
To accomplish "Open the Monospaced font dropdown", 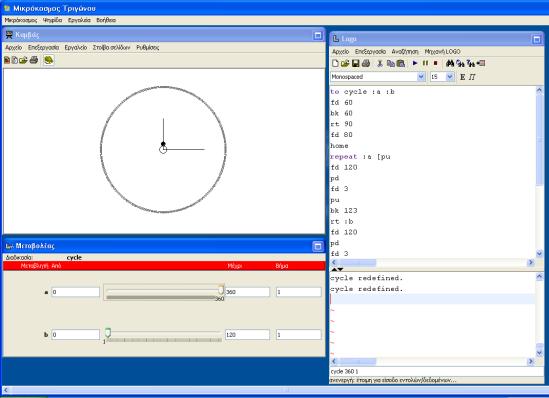I will [x=421, y=77].
